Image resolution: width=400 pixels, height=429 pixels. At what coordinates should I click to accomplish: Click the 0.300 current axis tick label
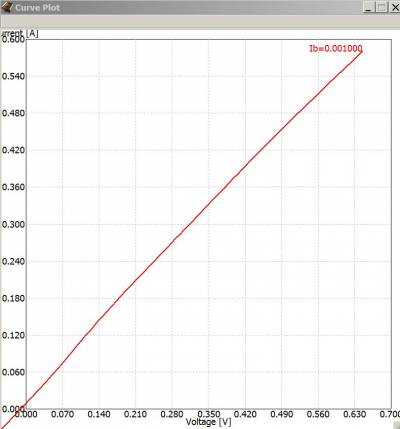click(x=13, y=224)
